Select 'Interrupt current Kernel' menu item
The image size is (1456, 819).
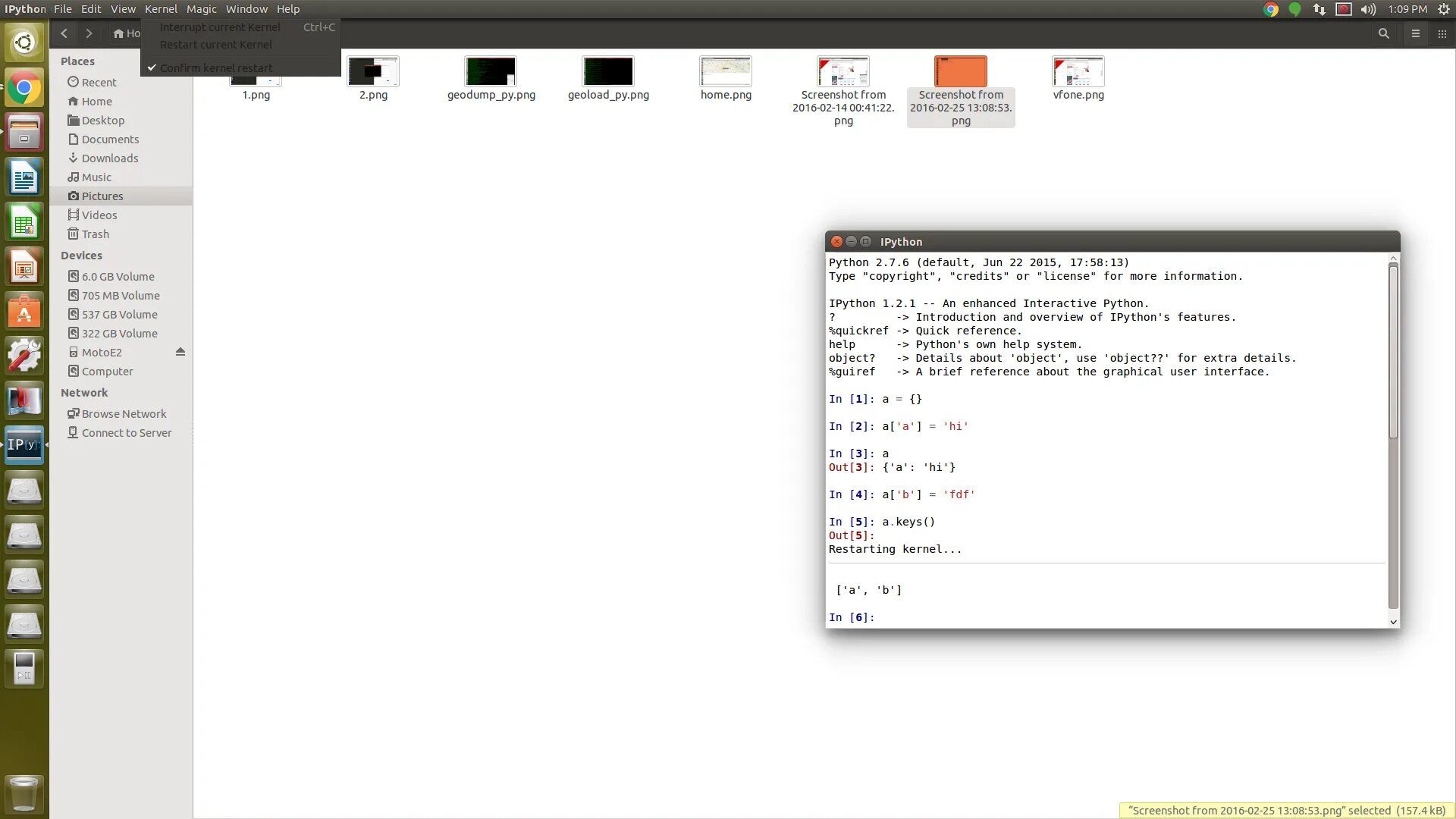pyautogui.click(x=219, y=27)
